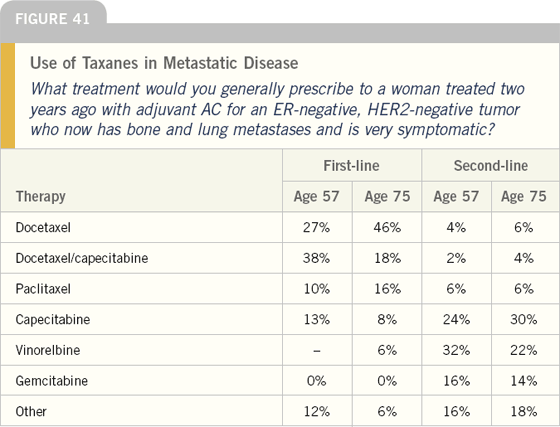Click the Other therapy row label

click(31, 411)
